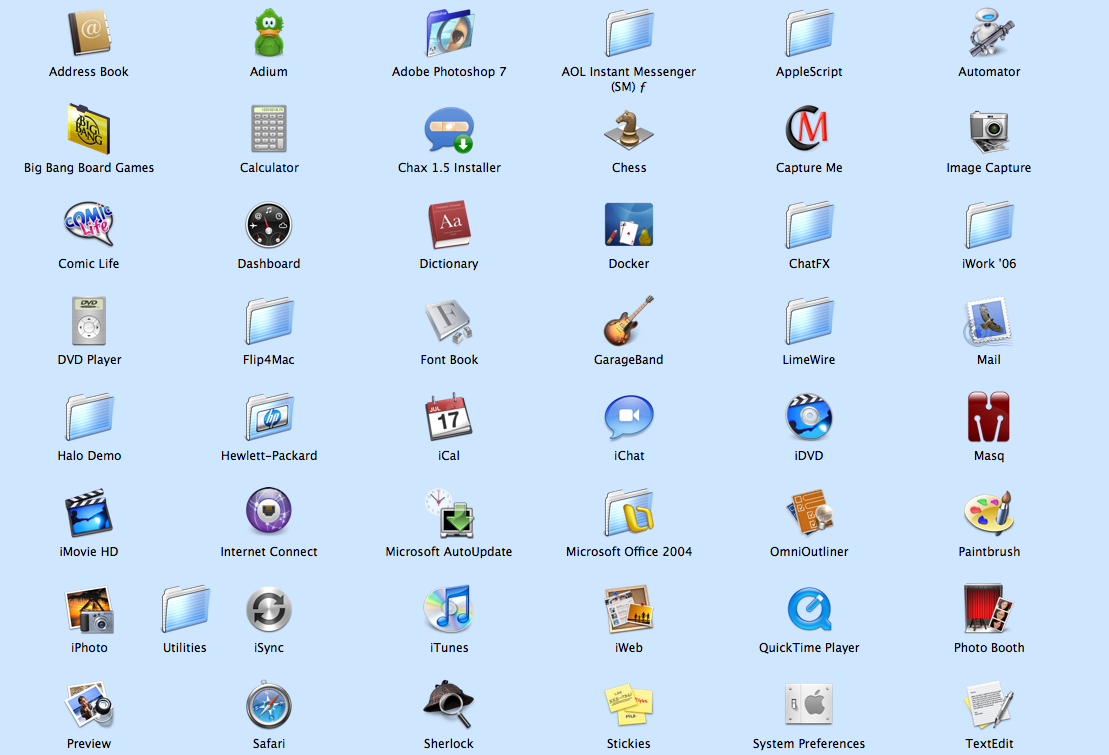This screenshot has height=755, width=1109.
Task: Click the "Photo Booth" label text
Action: 989,647
